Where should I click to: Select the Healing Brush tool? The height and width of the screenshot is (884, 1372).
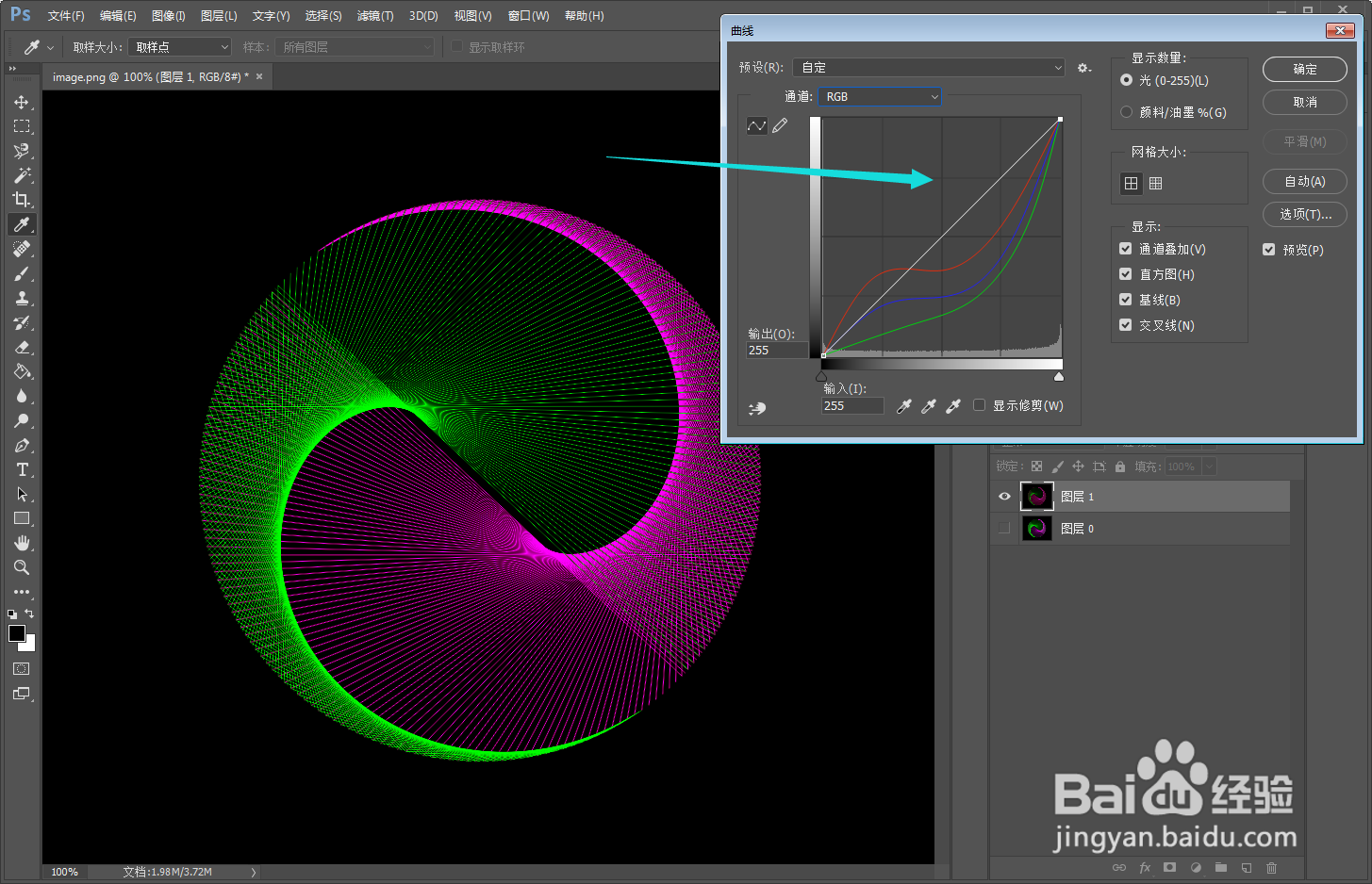[x=22, y=249]
